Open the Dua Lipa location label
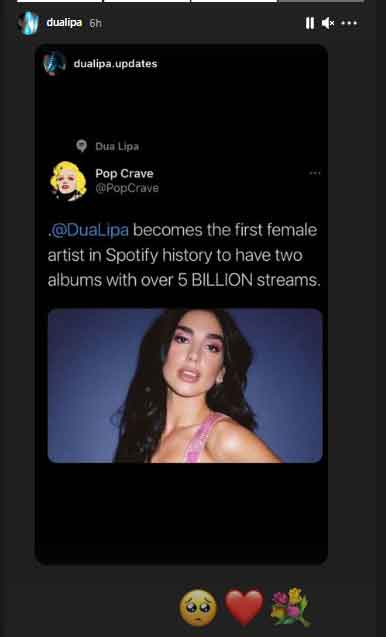This screenshot has width=386, height=637. tap(117, 146)
